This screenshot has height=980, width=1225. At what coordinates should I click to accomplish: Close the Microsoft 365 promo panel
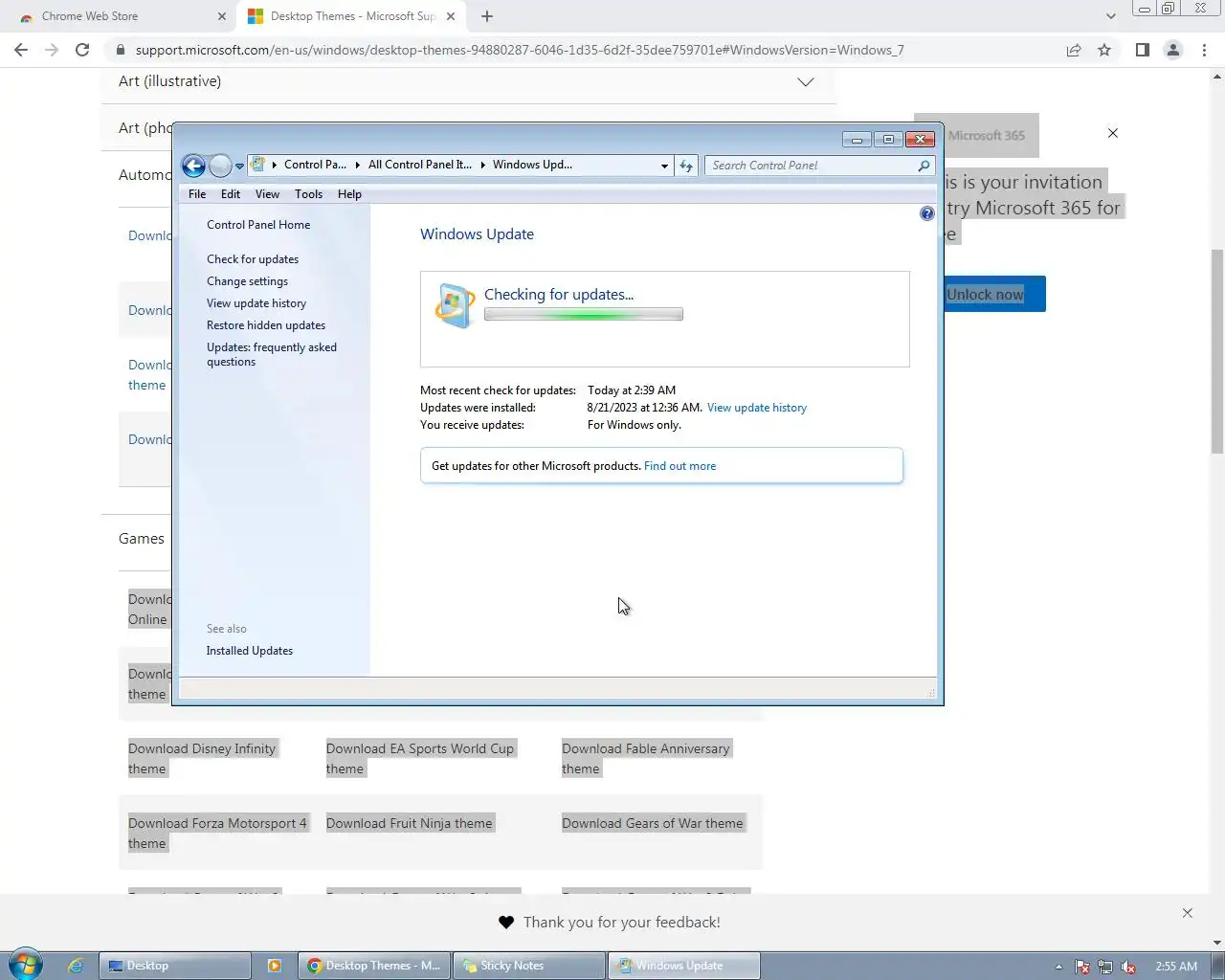tap(1112, 133)
